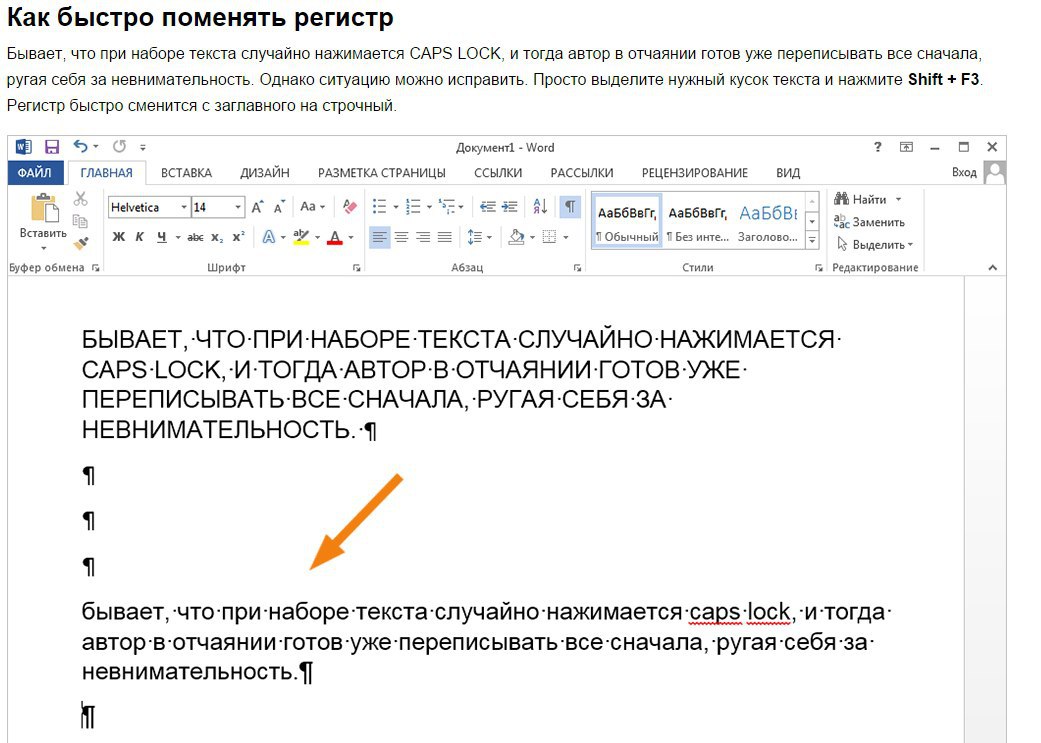Apply the Заголово... heading style
This screenshot has height=743, width=1041.
pyautogui.click(x=768, y=222)
